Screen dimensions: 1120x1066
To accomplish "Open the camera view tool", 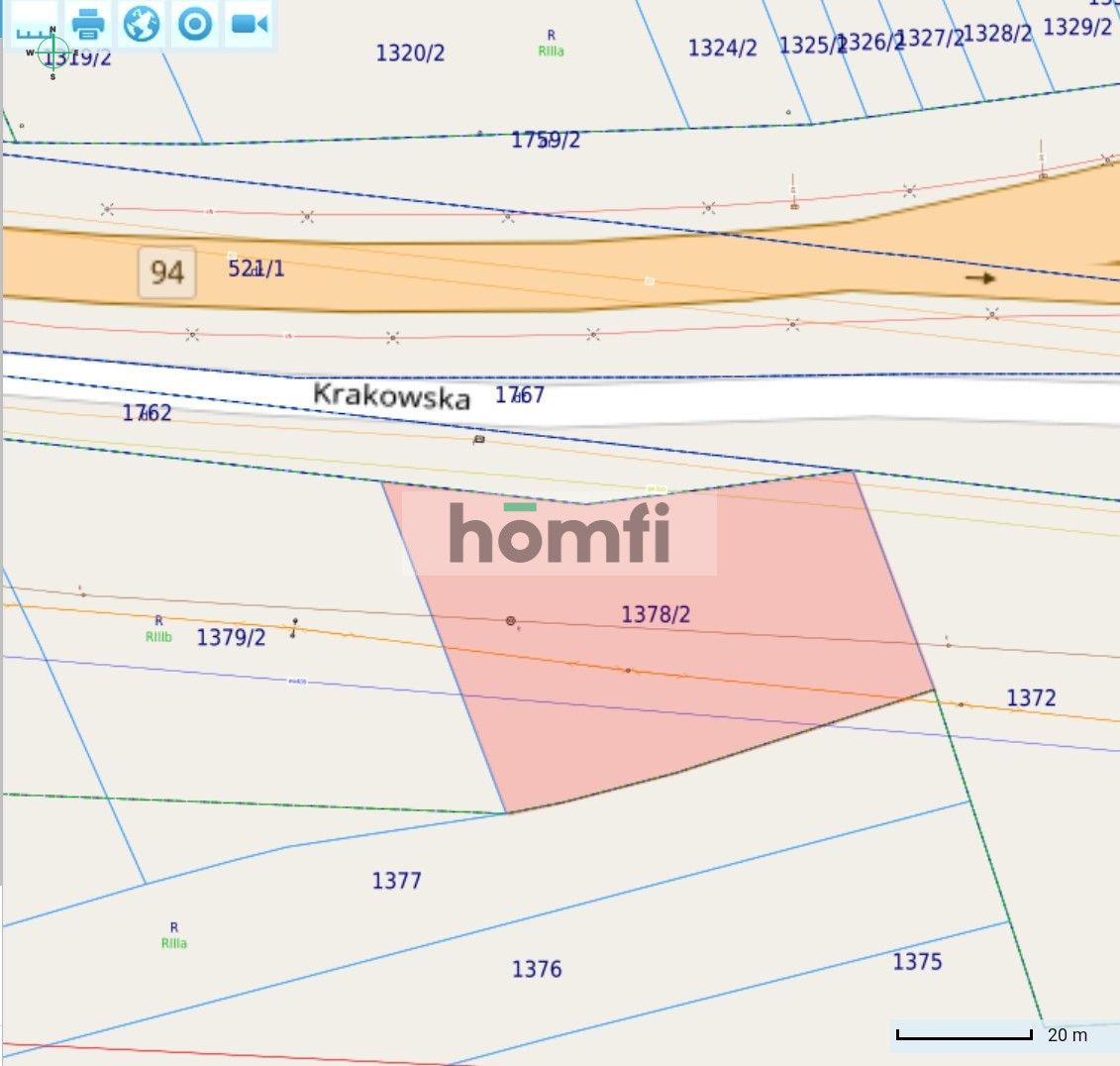I will 248,25.
